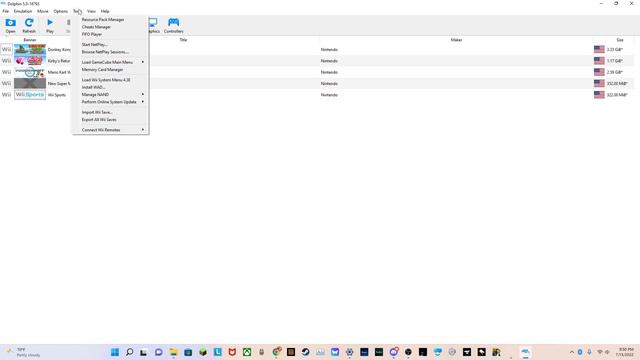
Task: Open the Help menu
Action: pos(105,11)
